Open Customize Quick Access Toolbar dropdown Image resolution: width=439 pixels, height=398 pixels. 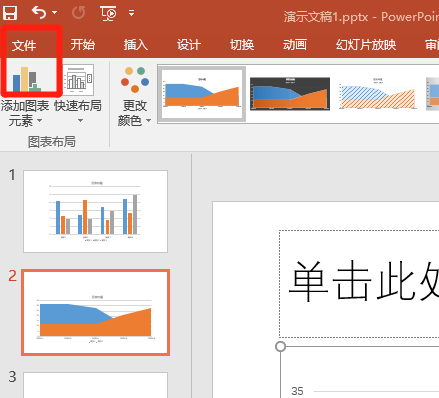131,13
